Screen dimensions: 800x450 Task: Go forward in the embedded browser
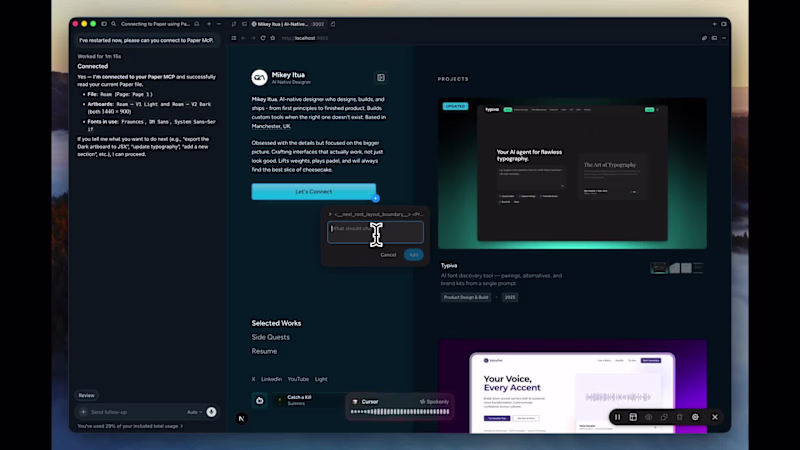click(x=253, y=38)
